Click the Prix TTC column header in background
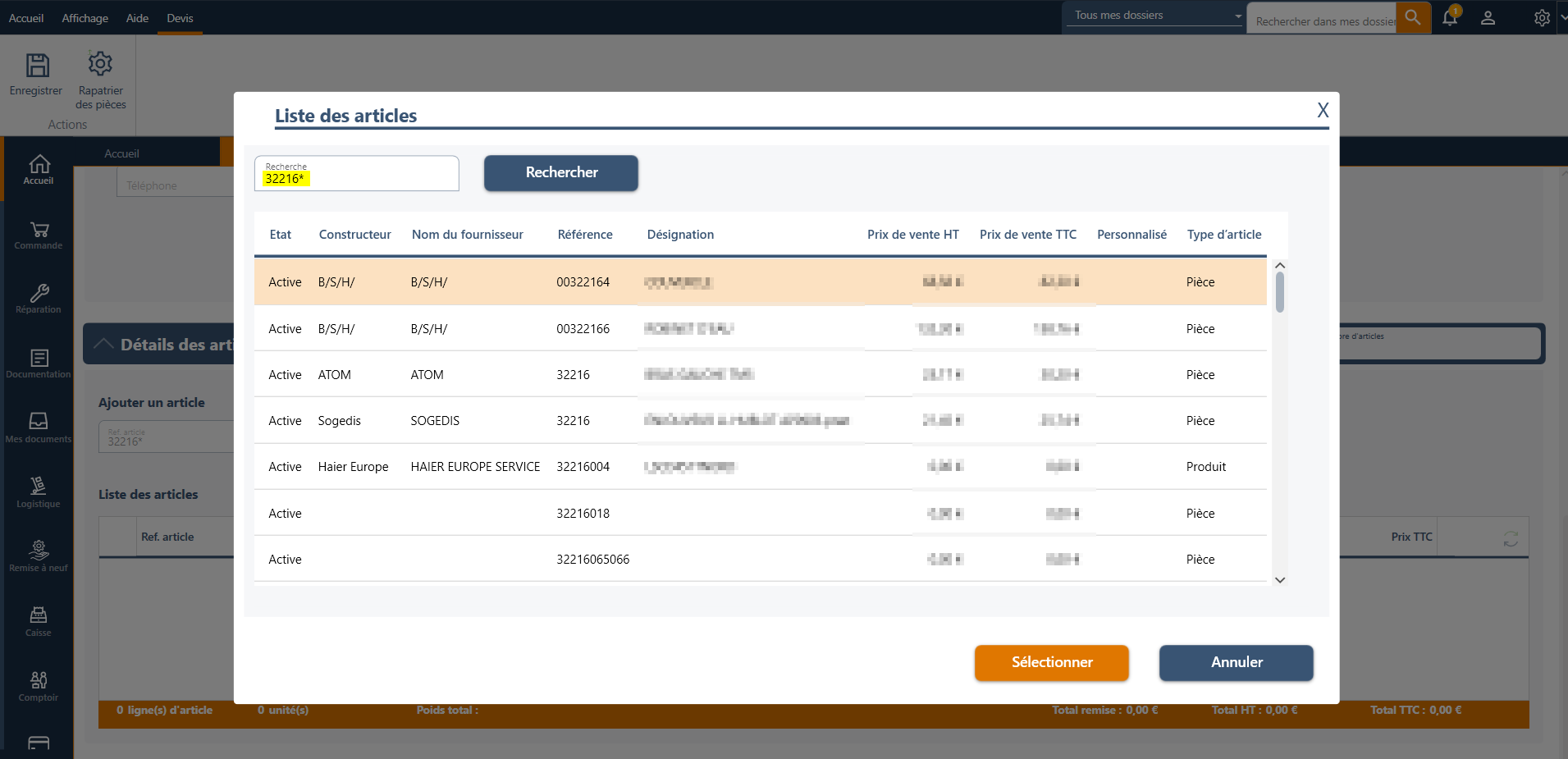 (1411, 537)
